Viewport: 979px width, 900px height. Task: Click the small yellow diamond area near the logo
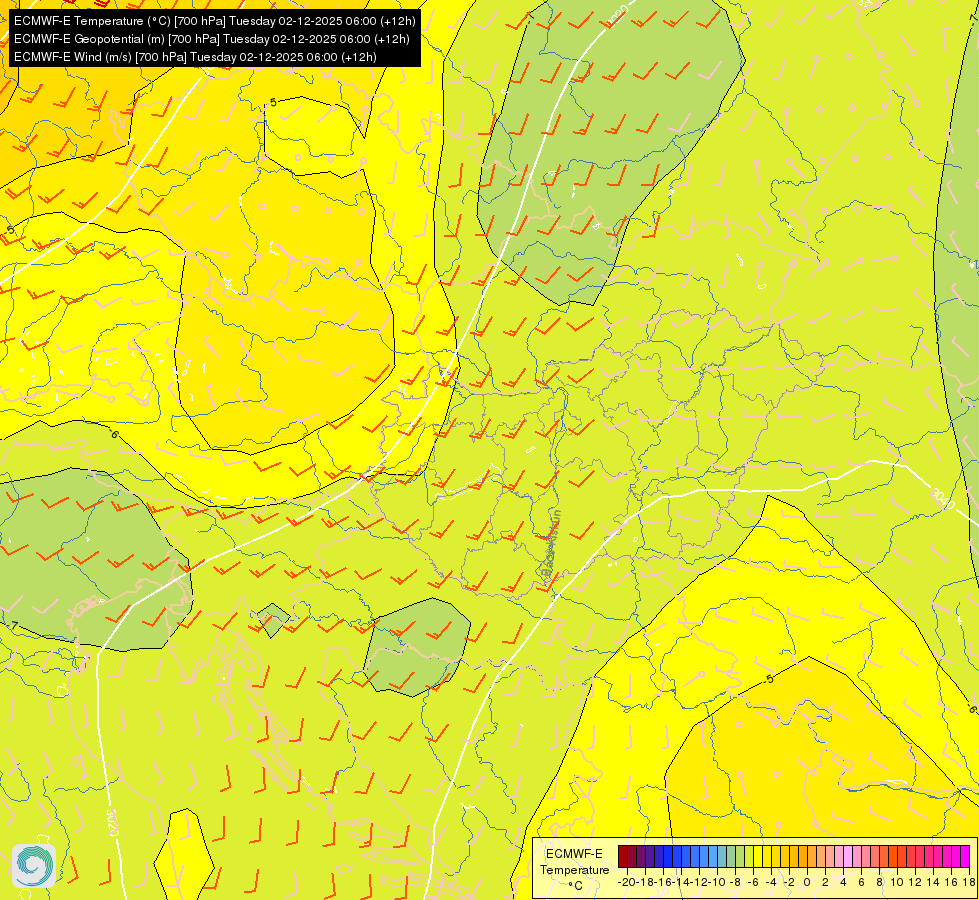coord(184,853)
